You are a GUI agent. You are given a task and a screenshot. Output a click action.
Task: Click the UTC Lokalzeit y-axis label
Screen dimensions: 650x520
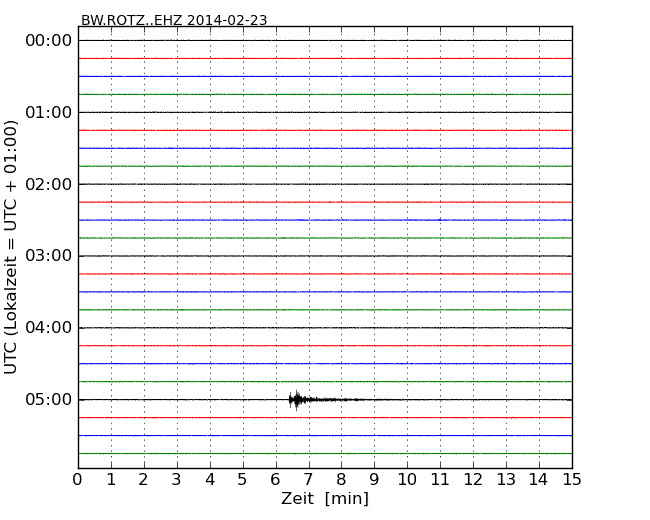point(10,247)
